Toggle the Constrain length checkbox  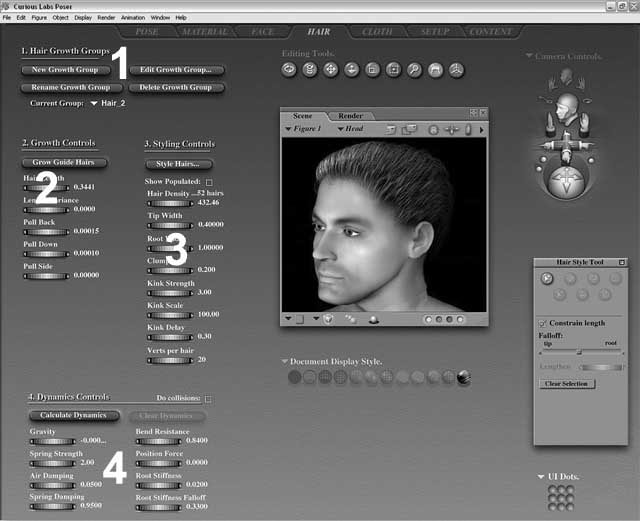pos(543,324)
